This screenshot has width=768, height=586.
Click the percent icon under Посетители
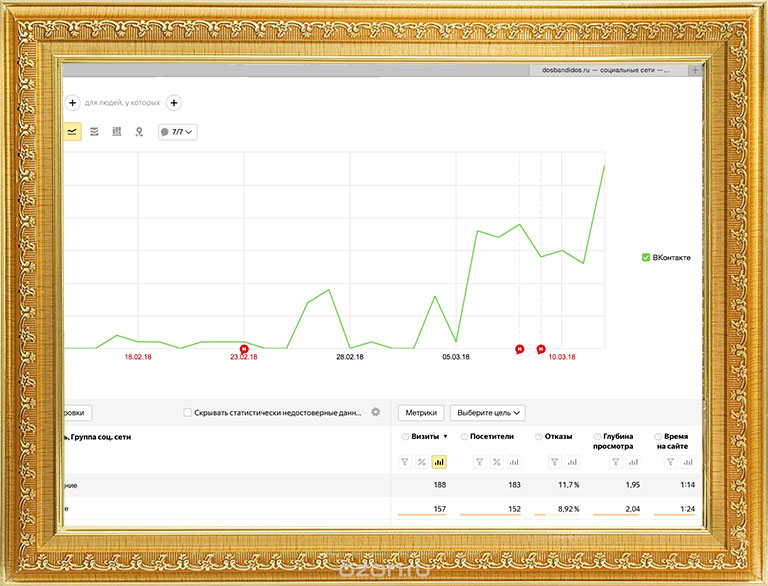tap(496, 462)
